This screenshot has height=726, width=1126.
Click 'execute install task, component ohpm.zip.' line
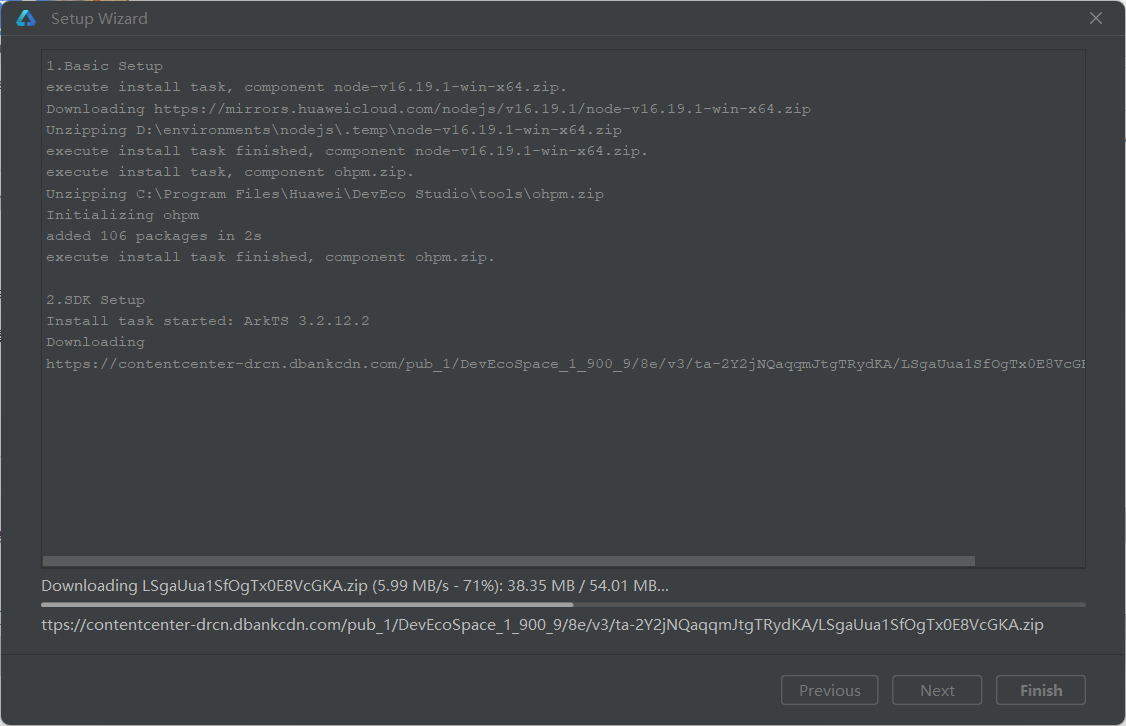(x=230, y=172)
